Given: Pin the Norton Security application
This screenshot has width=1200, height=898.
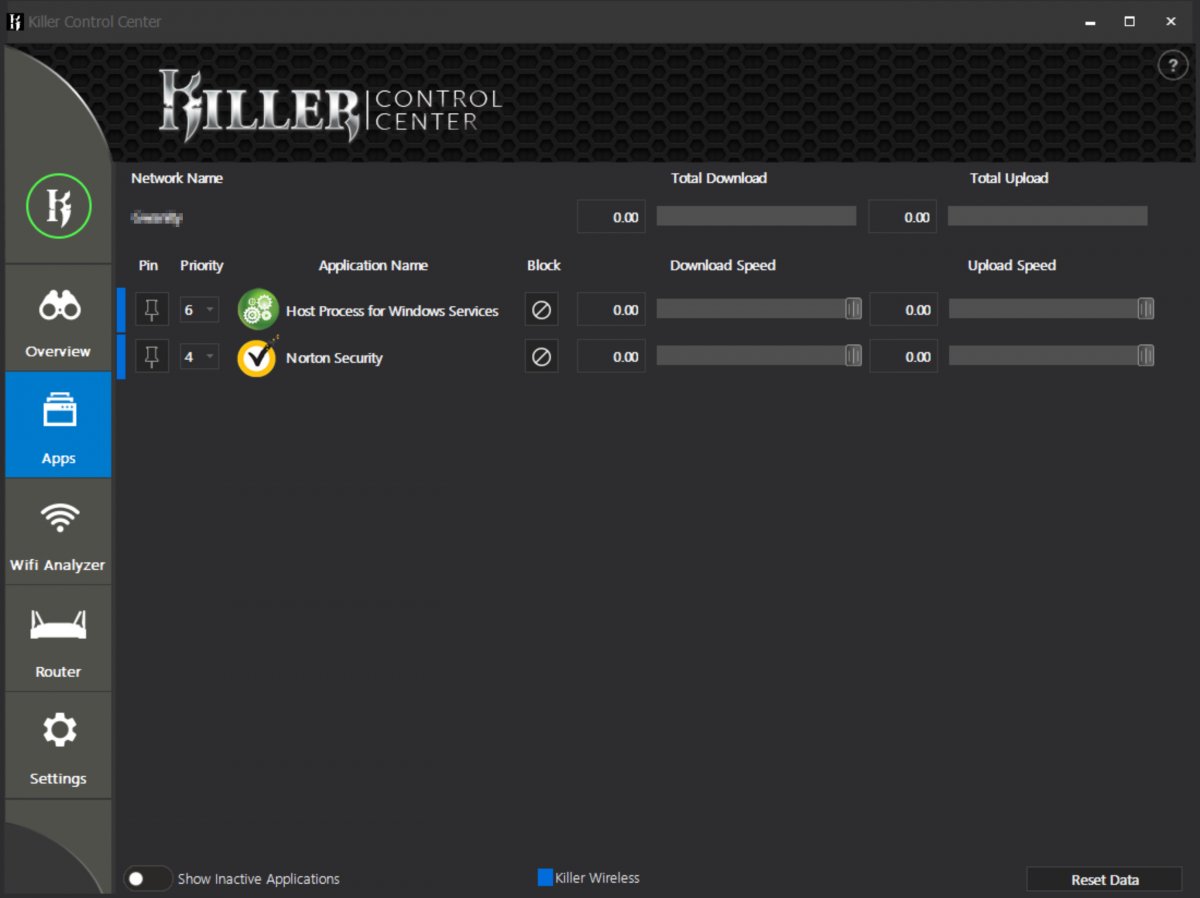Looking at the screenshot, I should pyautogui.click(x=152, y=357).
